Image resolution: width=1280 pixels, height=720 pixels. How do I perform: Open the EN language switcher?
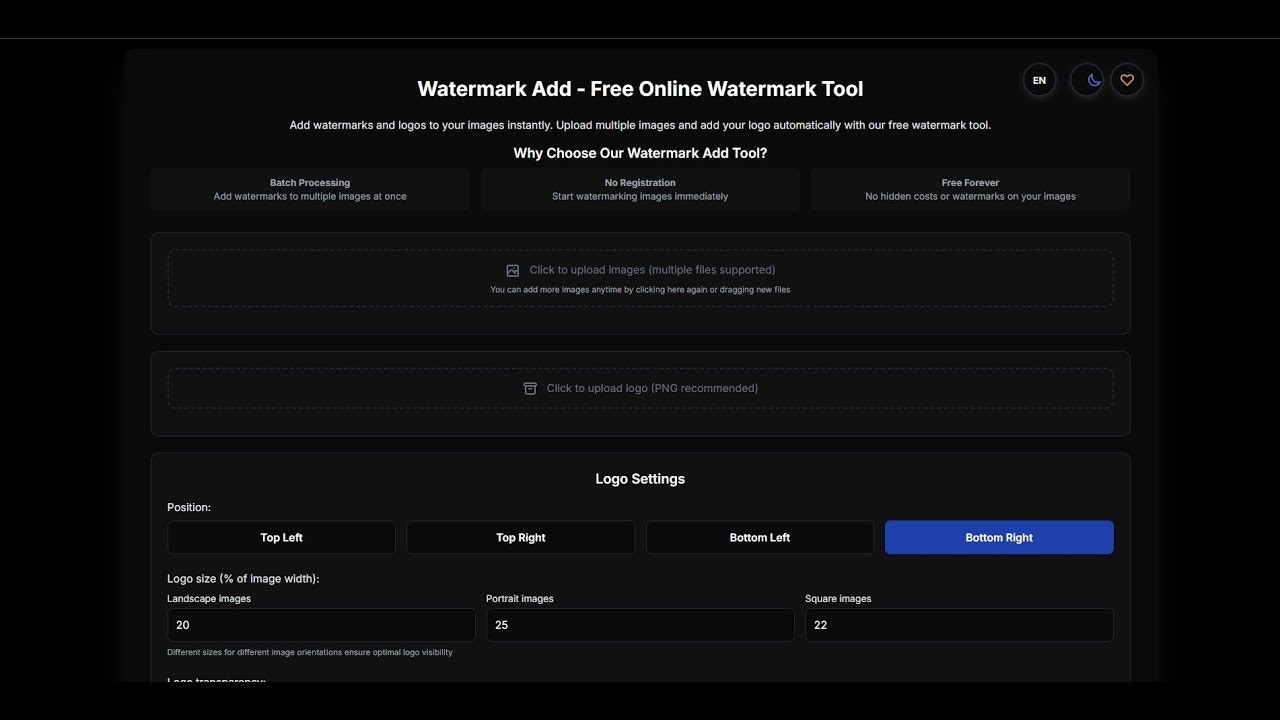tap(1039, 80)
